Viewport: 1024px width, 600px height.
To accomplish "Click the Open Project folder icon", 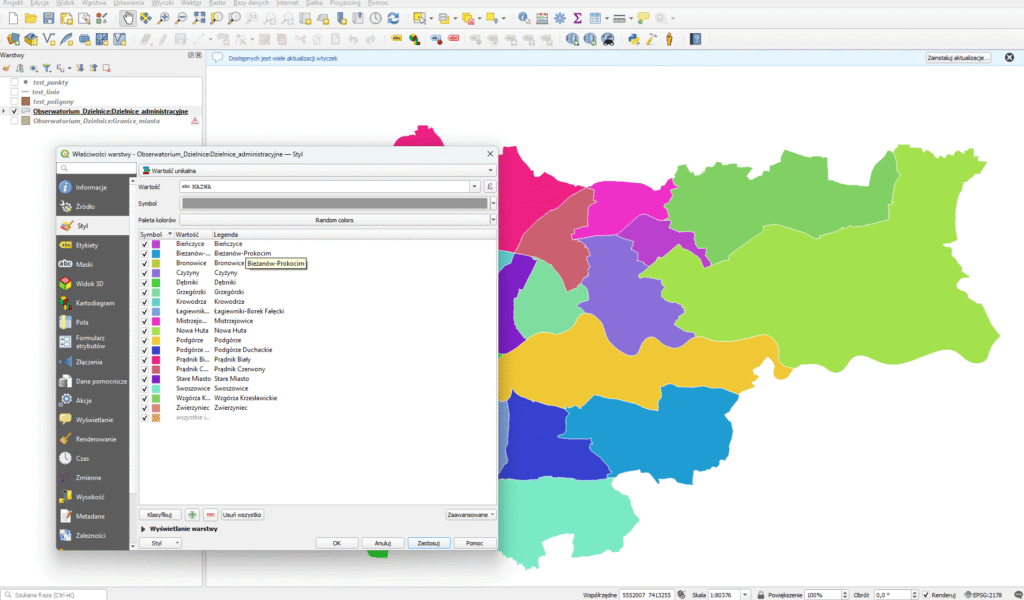I will click(x=30, y=18).
